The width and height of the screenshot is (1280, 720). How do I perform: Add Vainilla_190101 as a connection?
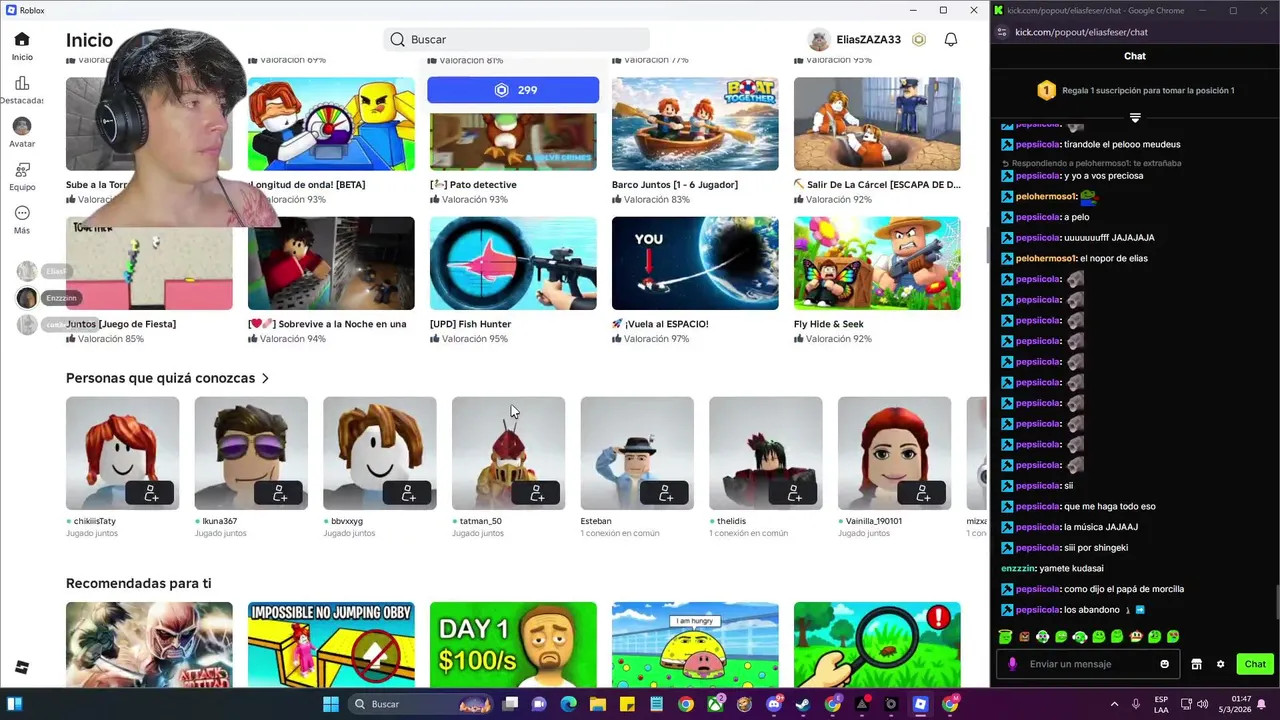tap(922, 494)
